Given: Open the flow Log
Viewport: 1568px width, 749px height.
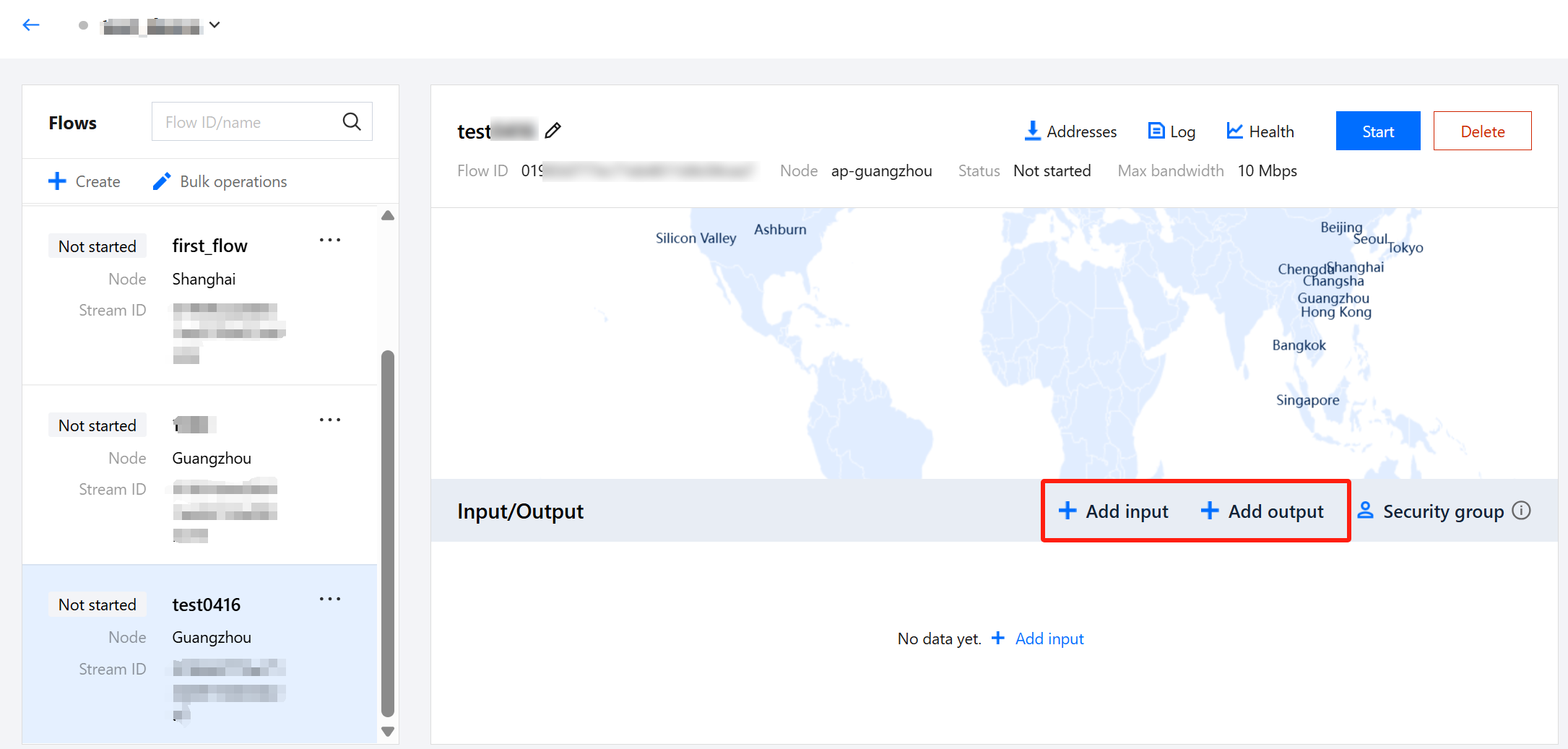Looking at the screenshot, I should click(1171, 131).
